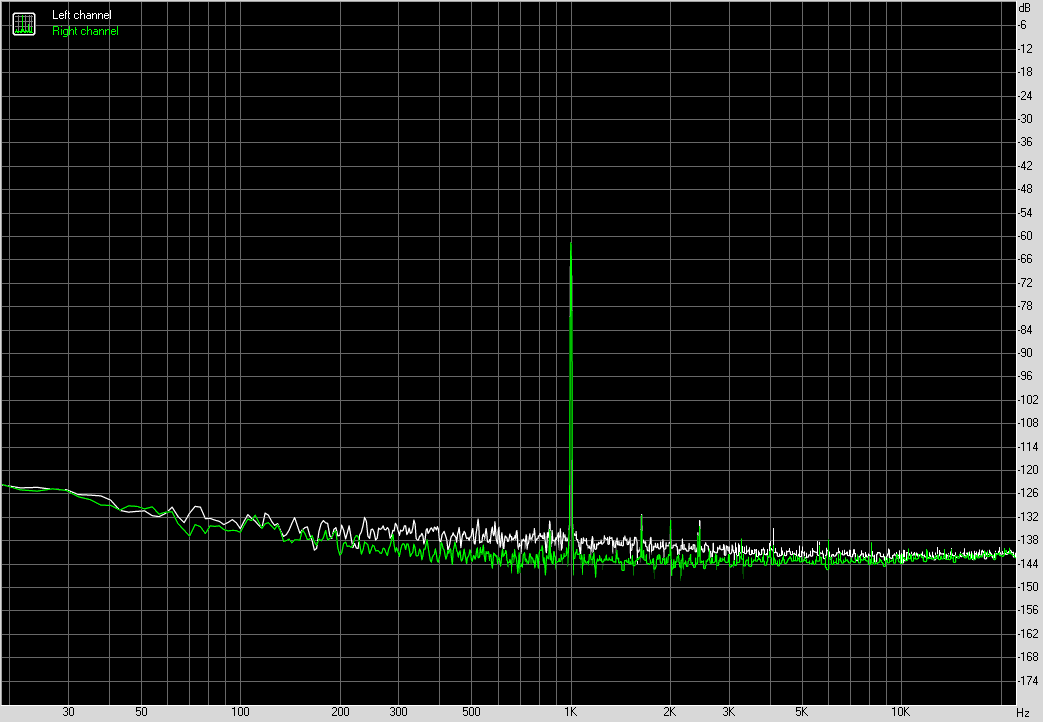Click the '-12' dB scale label

[1026, 49]
